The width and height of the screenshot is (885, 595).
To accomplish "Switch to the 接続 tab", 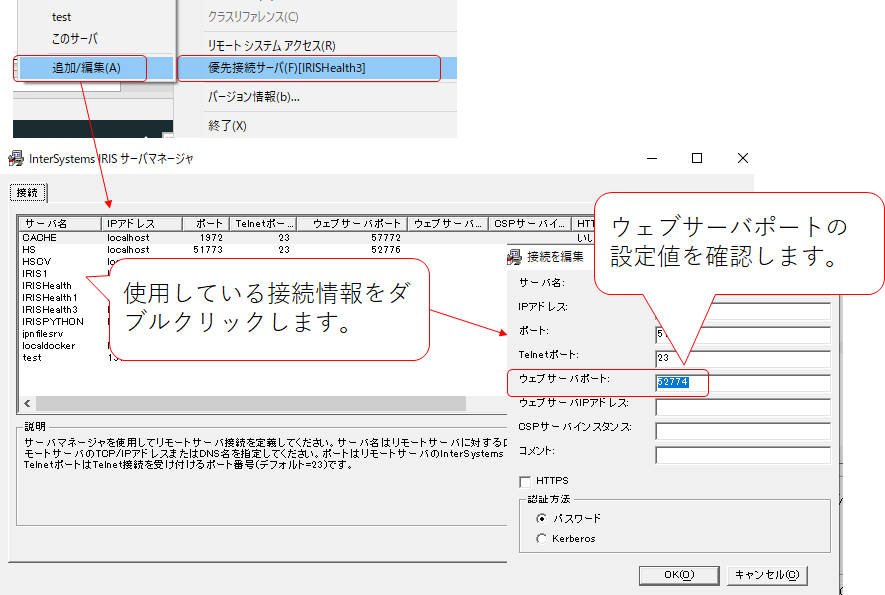I will click(28, 192).
